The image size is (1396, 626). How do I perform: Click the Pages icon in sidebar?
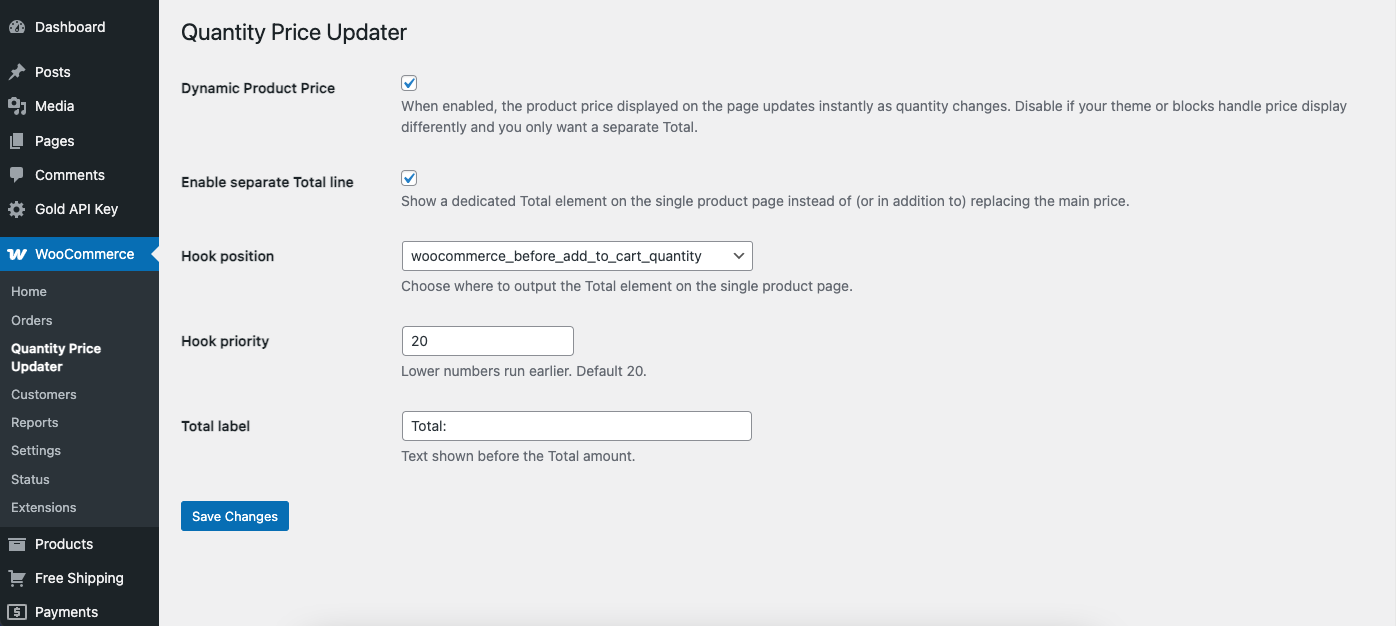click(17, 141)
